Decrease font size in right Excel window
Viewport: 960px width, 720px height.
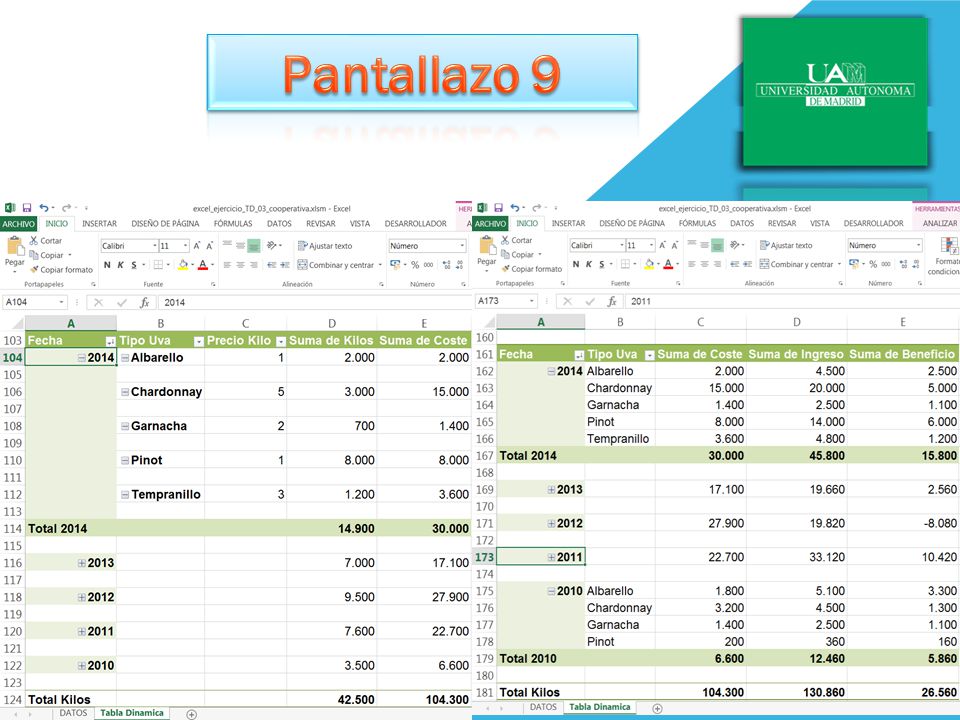click(675, 245)
